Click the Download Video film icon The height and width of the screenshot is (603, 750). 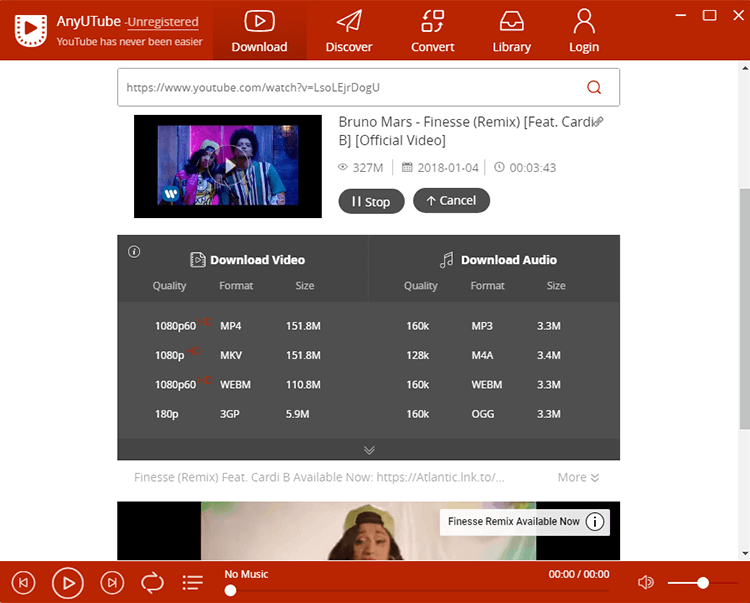pos(198,260)
